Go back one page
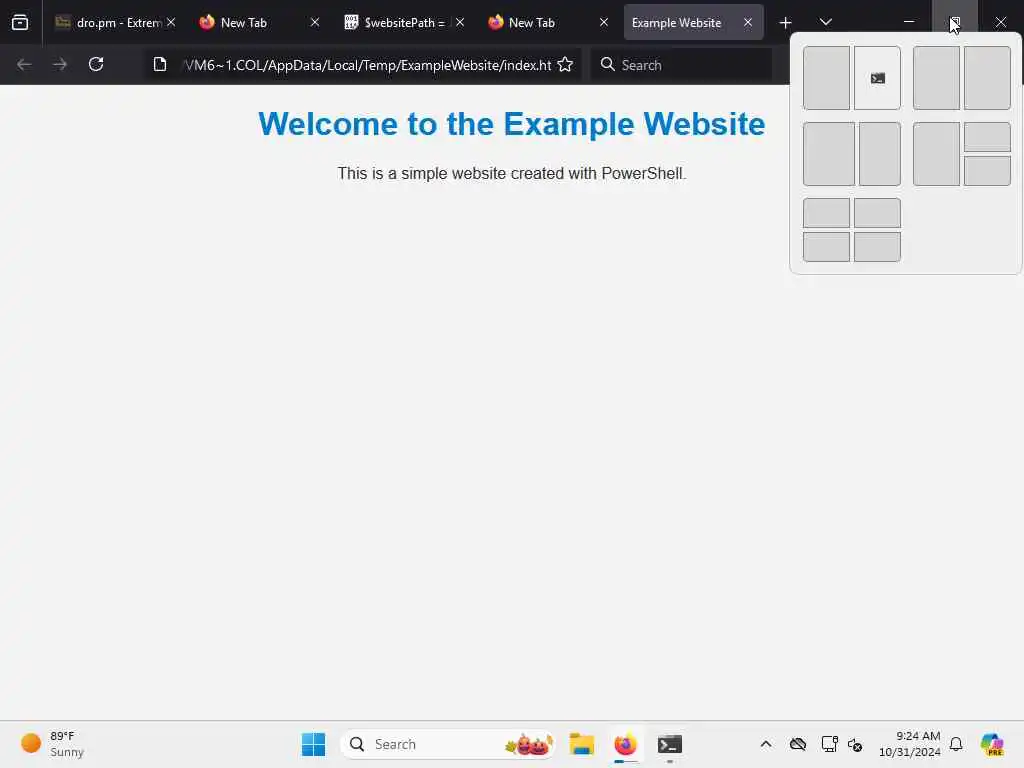1024x768 pixels. click(x=24, y=65)
